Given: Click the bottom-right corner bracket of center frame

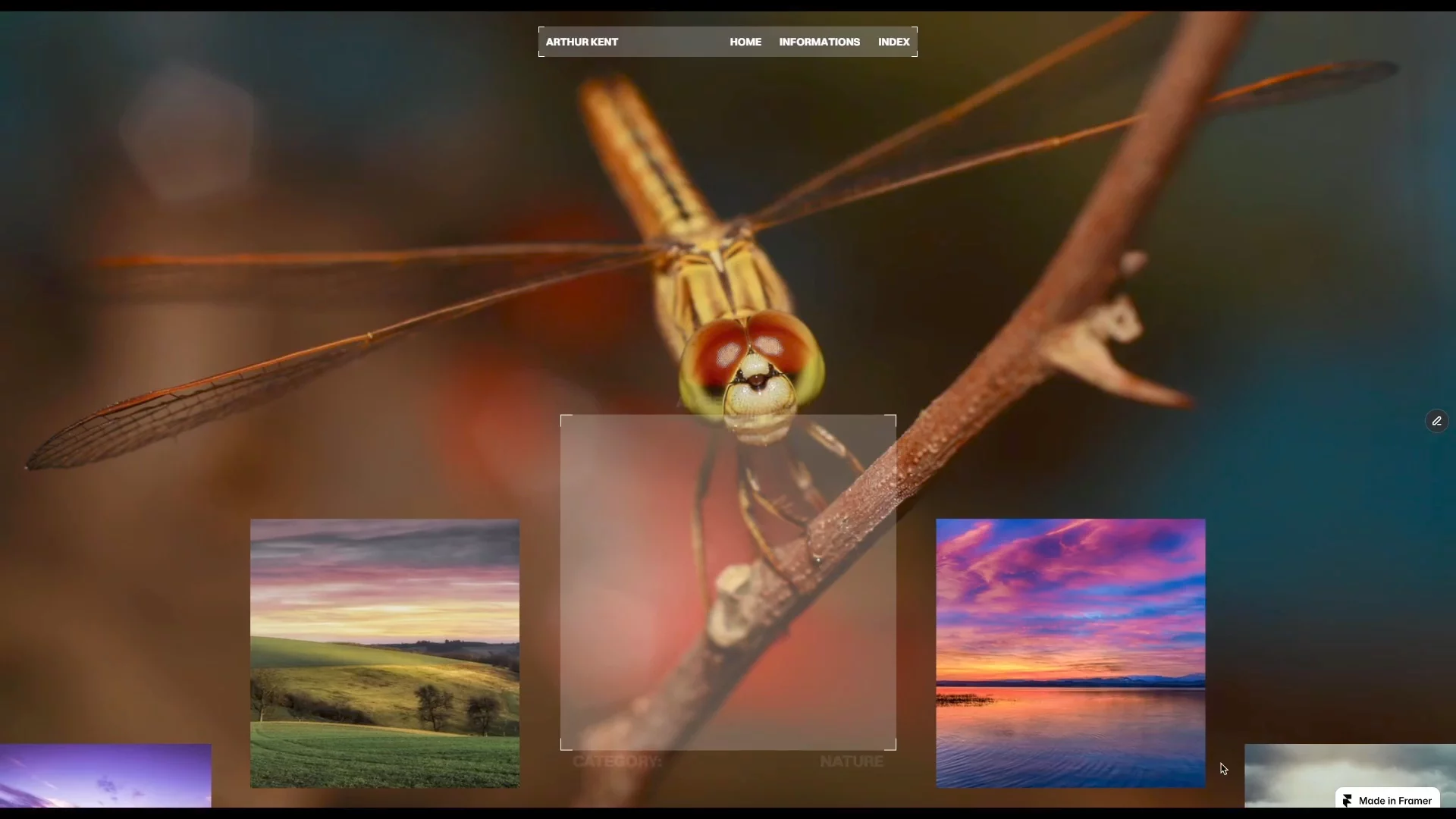Looking at the screenshot, I should point(891,745).
